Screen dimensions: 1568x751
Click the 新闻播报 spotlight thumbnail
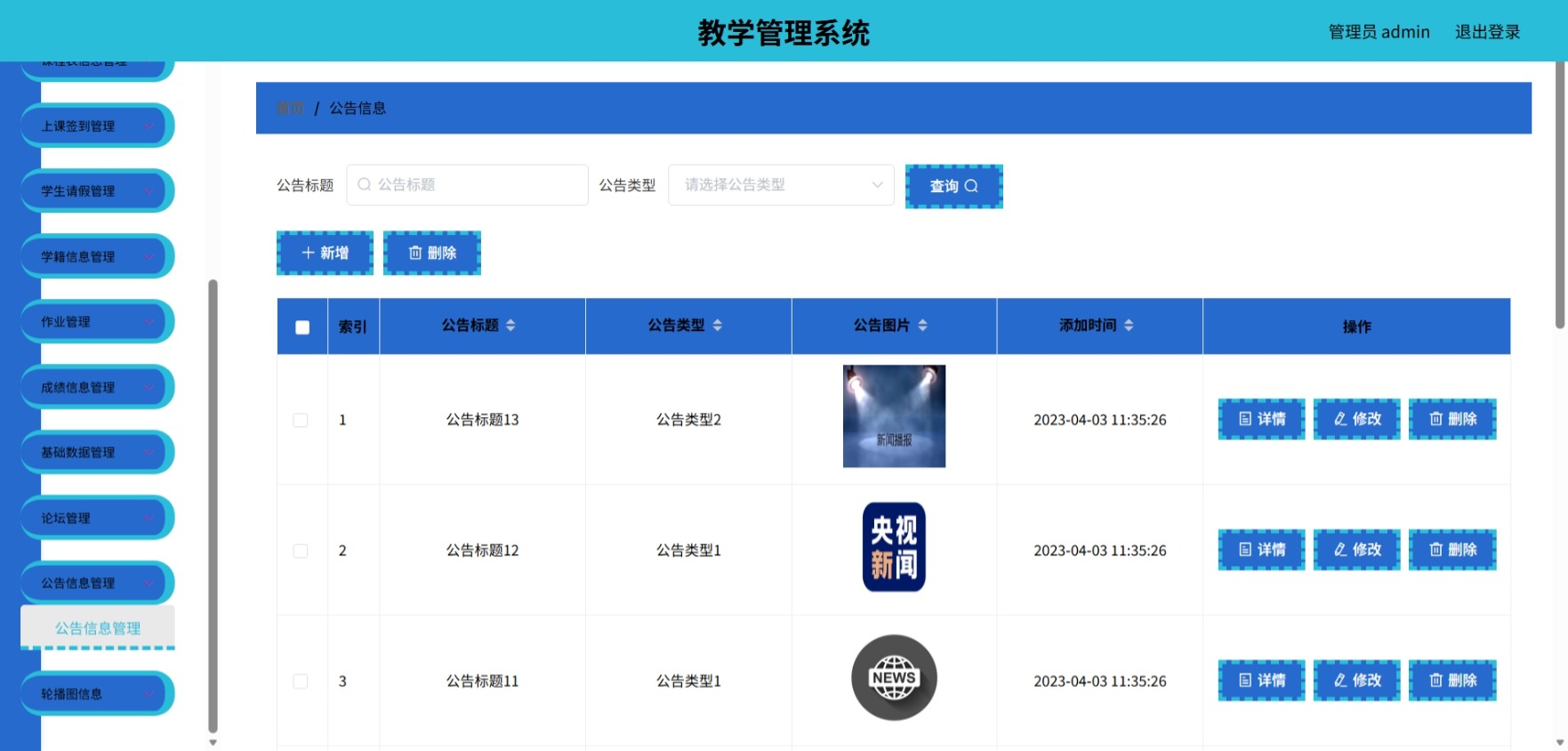click(x=894, y=416)
